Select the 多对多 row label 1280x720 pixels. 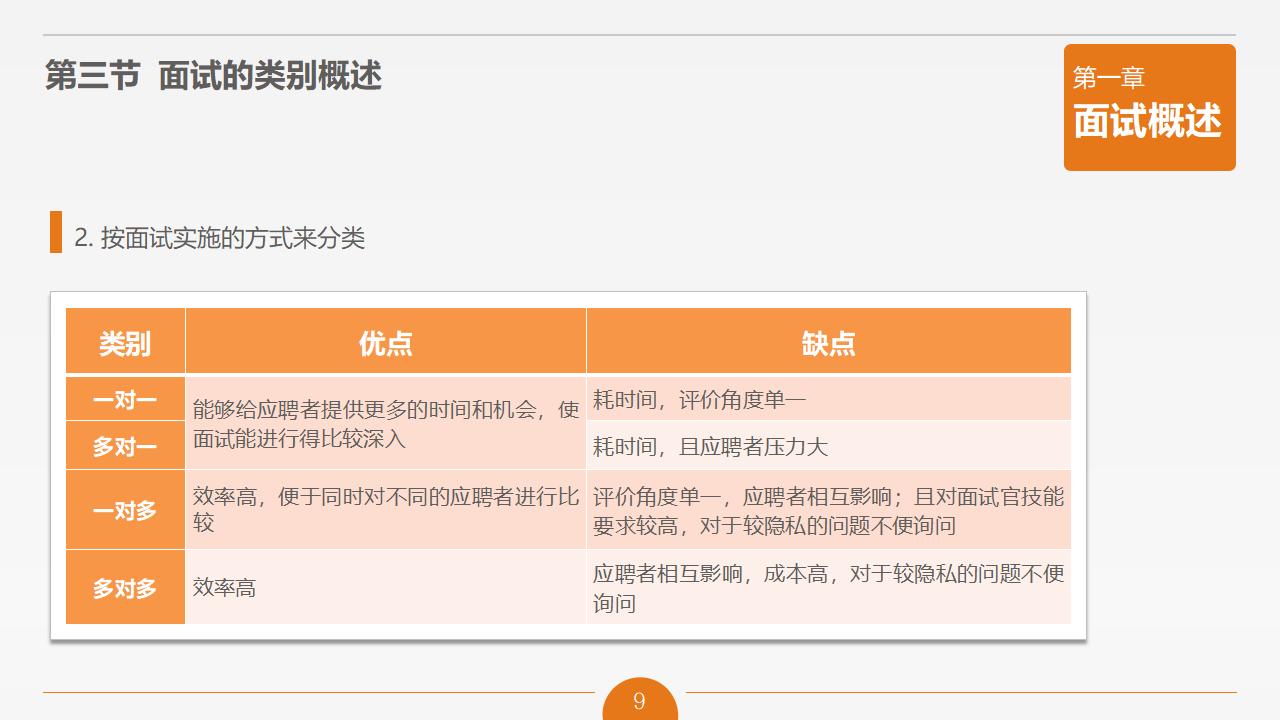click(x=125, y=587)
